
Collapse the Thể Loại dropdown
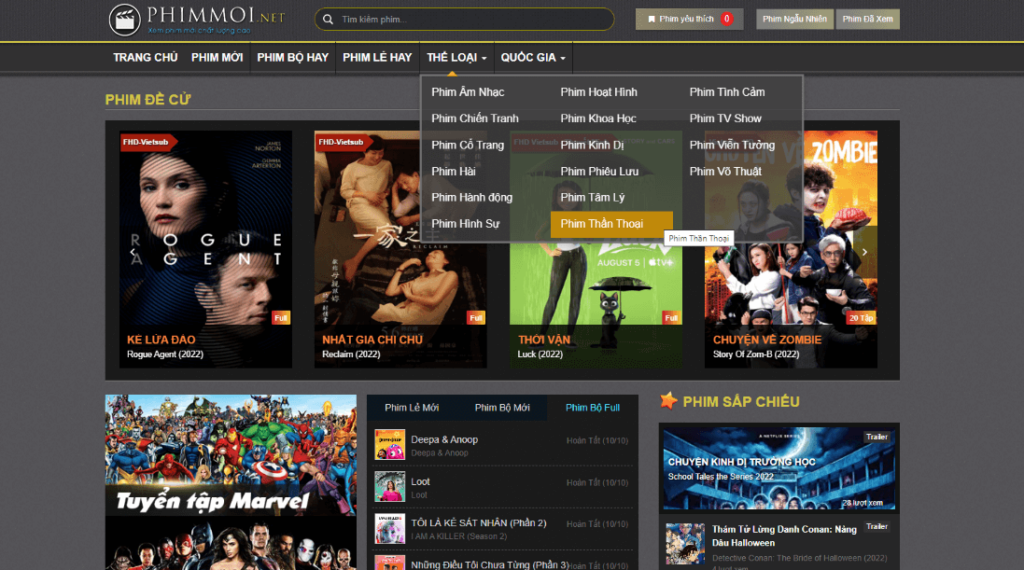point(456,57)
